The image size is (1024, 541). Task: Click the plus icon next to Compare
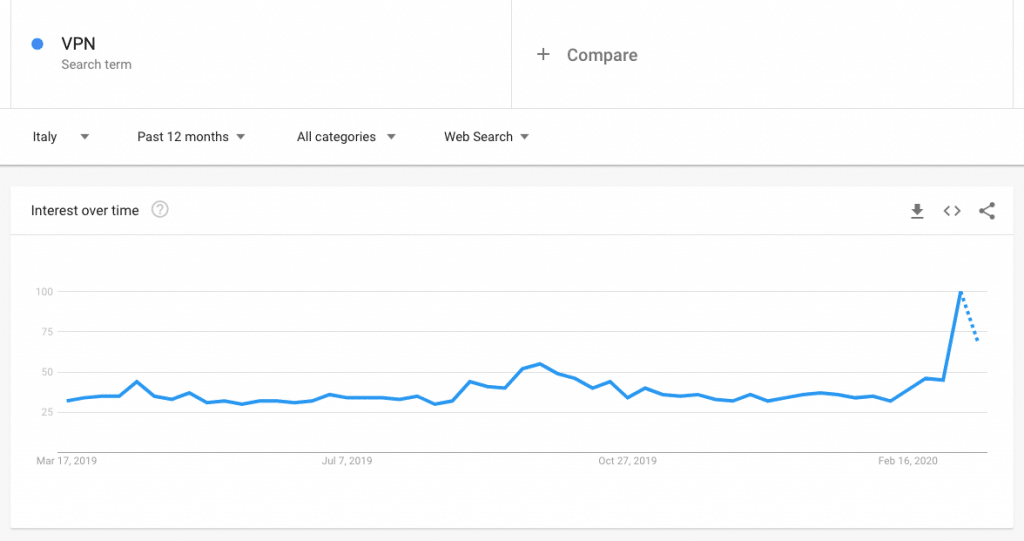pyautogui.click(x=543, y=54)
